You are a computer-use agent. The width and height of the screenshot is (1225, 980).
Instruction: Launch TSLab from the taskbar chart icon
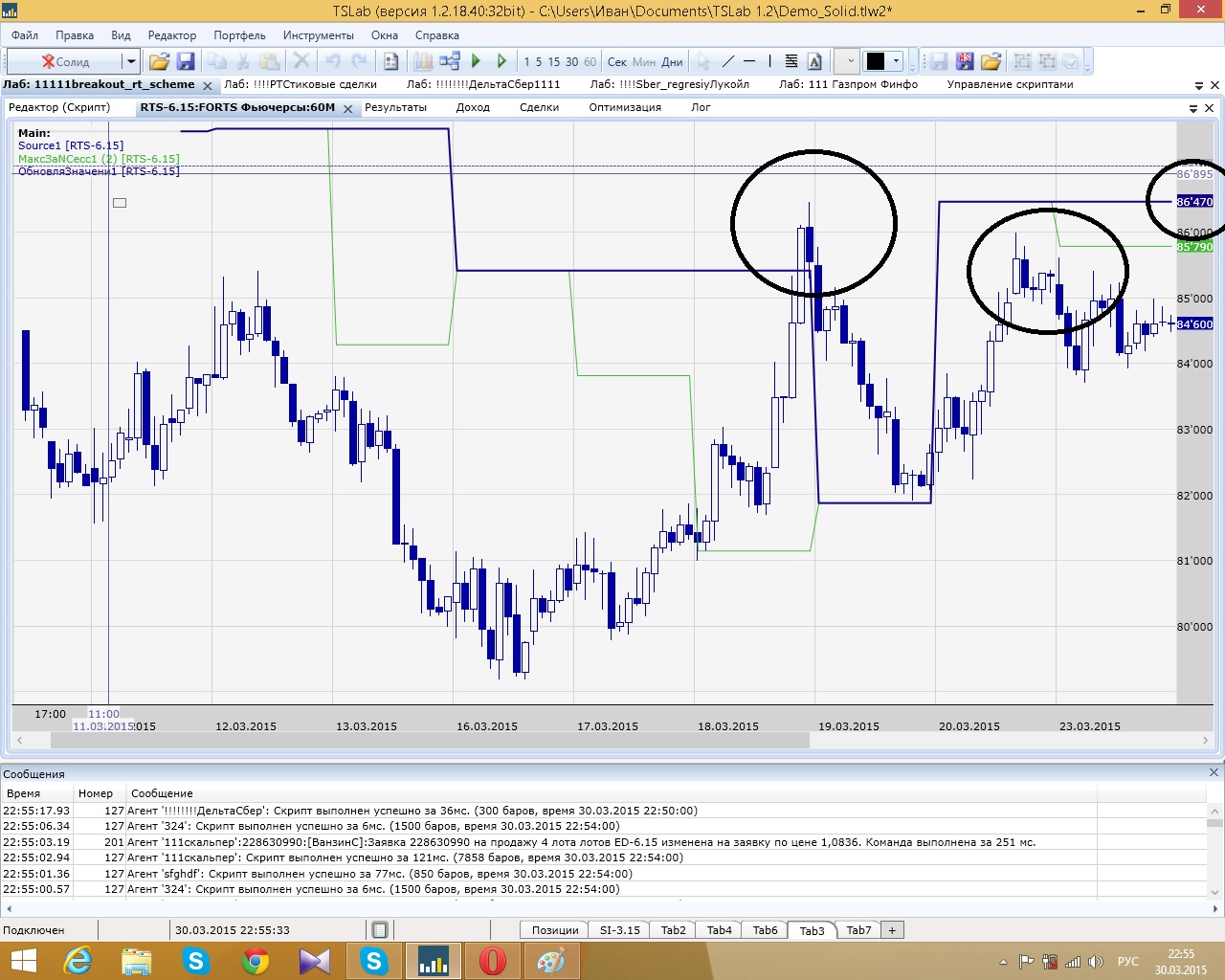pyautogui.click(x=434, y=960)
